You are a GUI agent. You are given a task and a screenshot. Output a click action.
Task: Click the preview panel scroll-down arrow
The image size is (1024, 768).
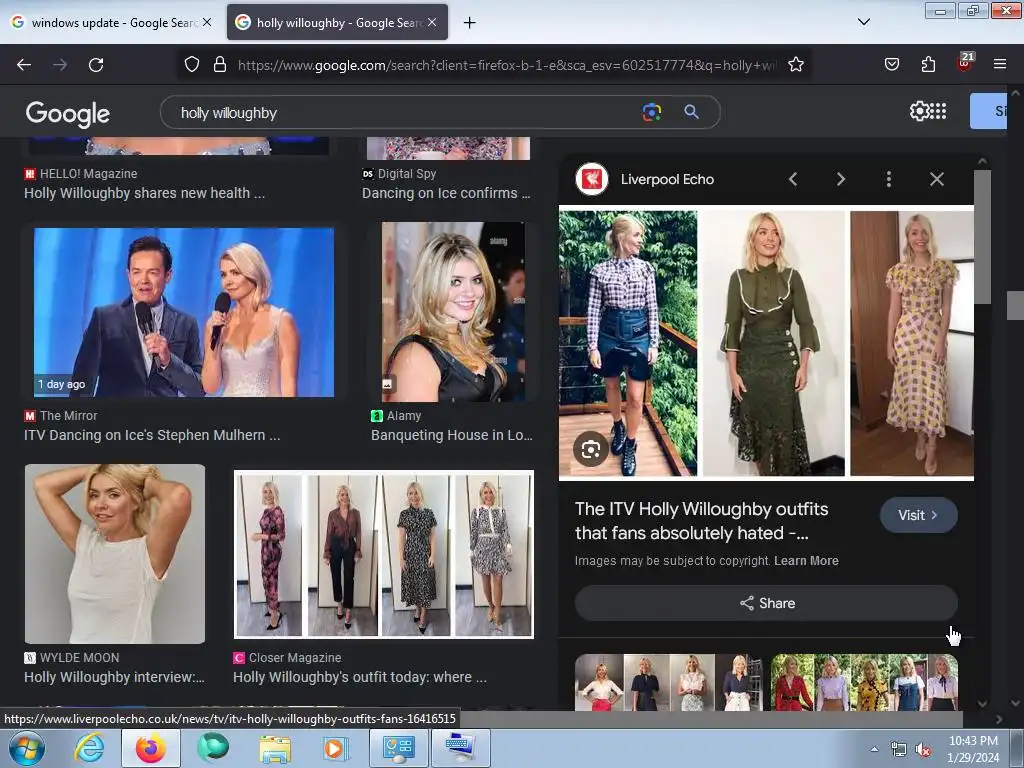pyautogui.click(x=982, y=703)
